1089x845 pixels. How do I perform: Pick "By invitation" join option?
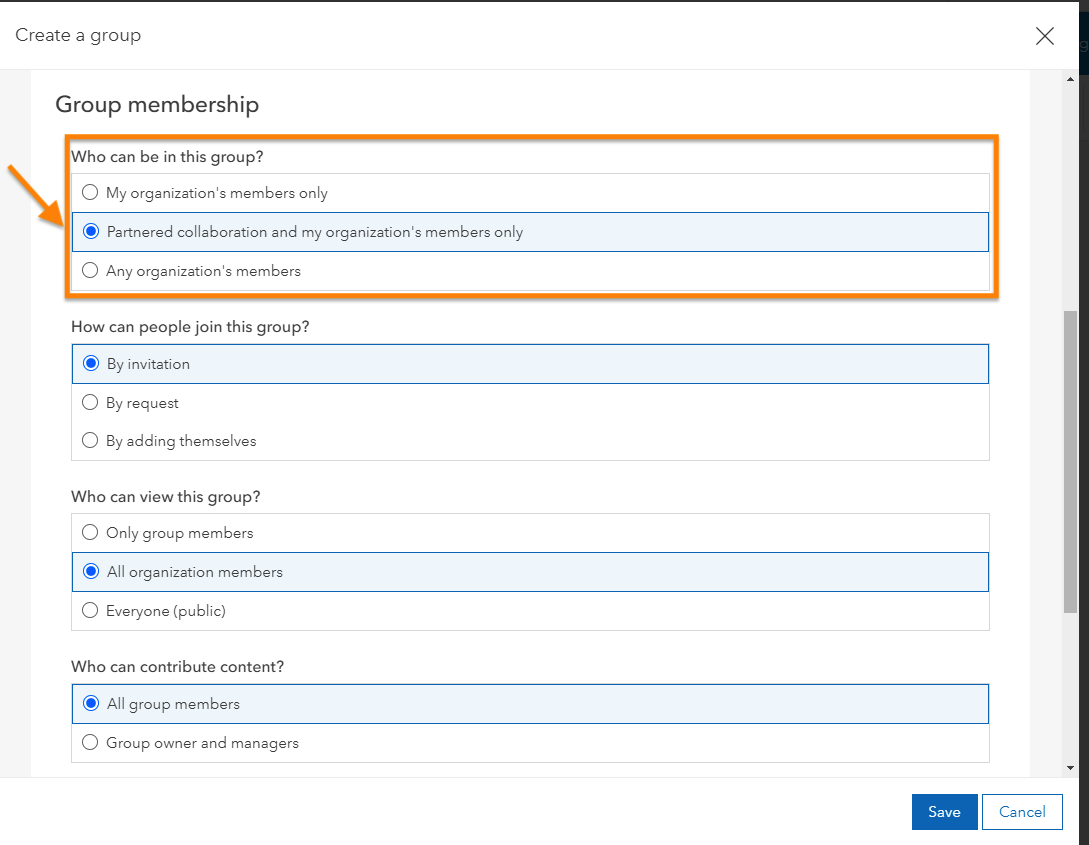click(91, 364)
